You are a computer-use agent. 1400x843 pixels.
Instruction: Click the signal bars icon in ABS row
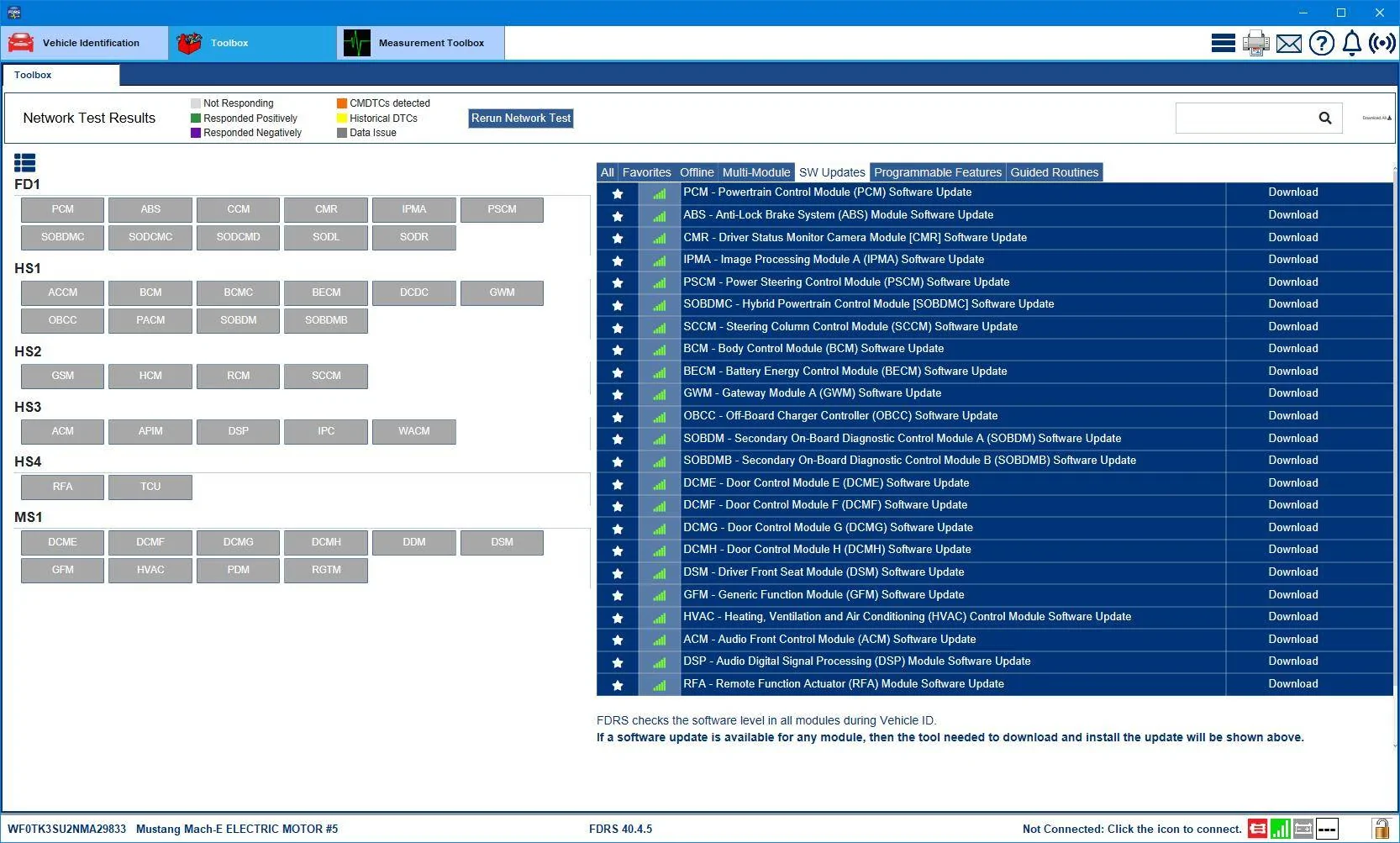pyautogui.click(x=660, y=216)
